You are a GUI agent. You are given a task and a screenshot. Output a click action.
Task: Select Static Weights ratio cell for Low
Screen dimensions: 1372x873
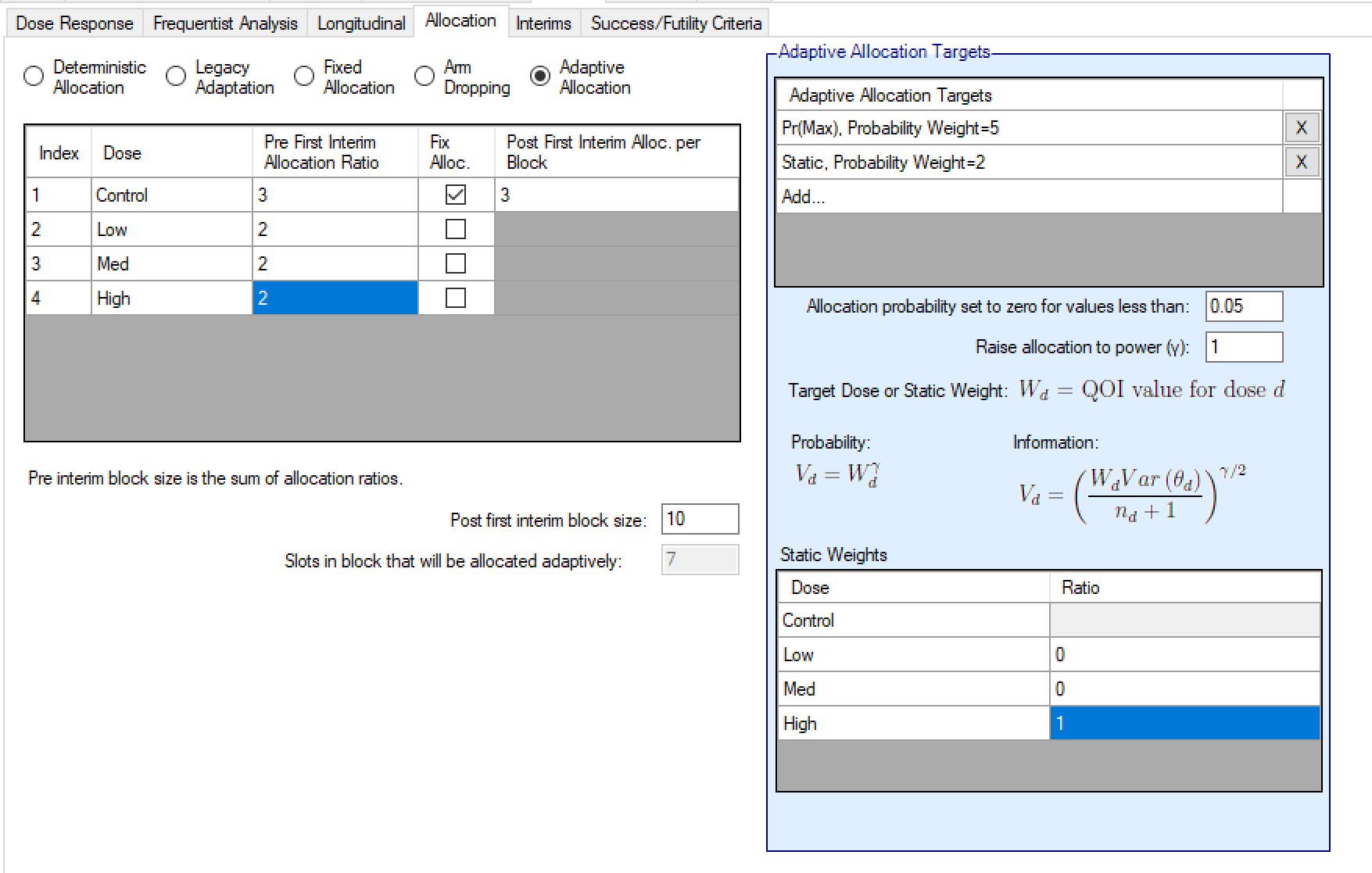point(1184,655)
